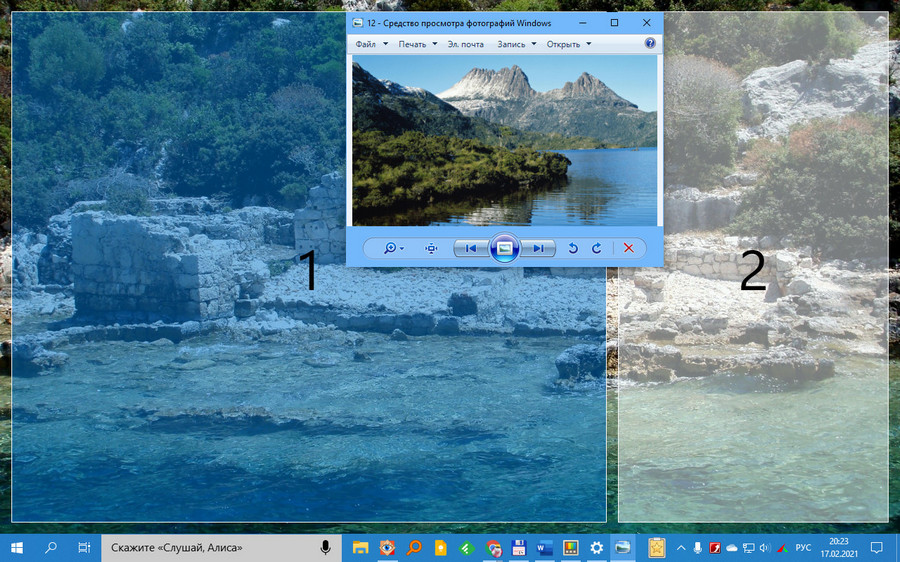Screen dimensions: 900x562
Task: Open the Запись dropdown menu
Action: (x=516, y=44)
